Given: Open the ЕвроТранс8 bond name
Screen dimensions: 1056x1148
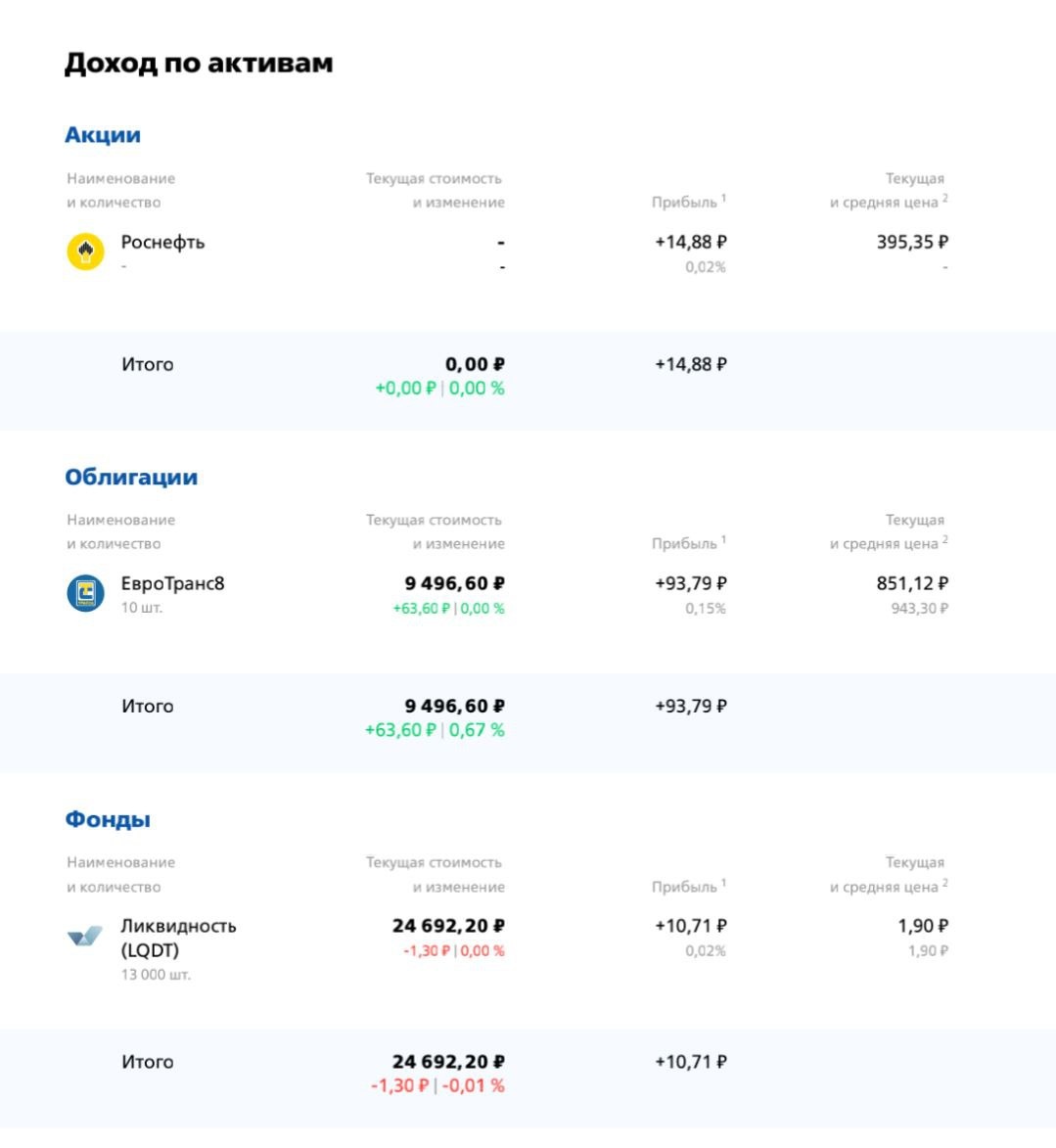Looking at the screenshot, I should pyautogui.click(x=172, y=583).
